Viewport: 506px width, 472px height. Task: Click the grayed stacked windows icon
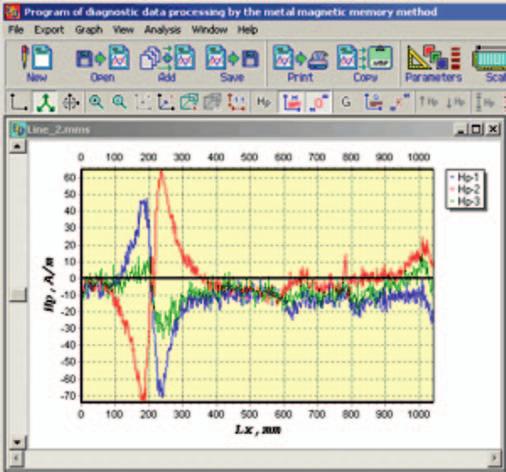pyautogui.click(x=212, y=102)
